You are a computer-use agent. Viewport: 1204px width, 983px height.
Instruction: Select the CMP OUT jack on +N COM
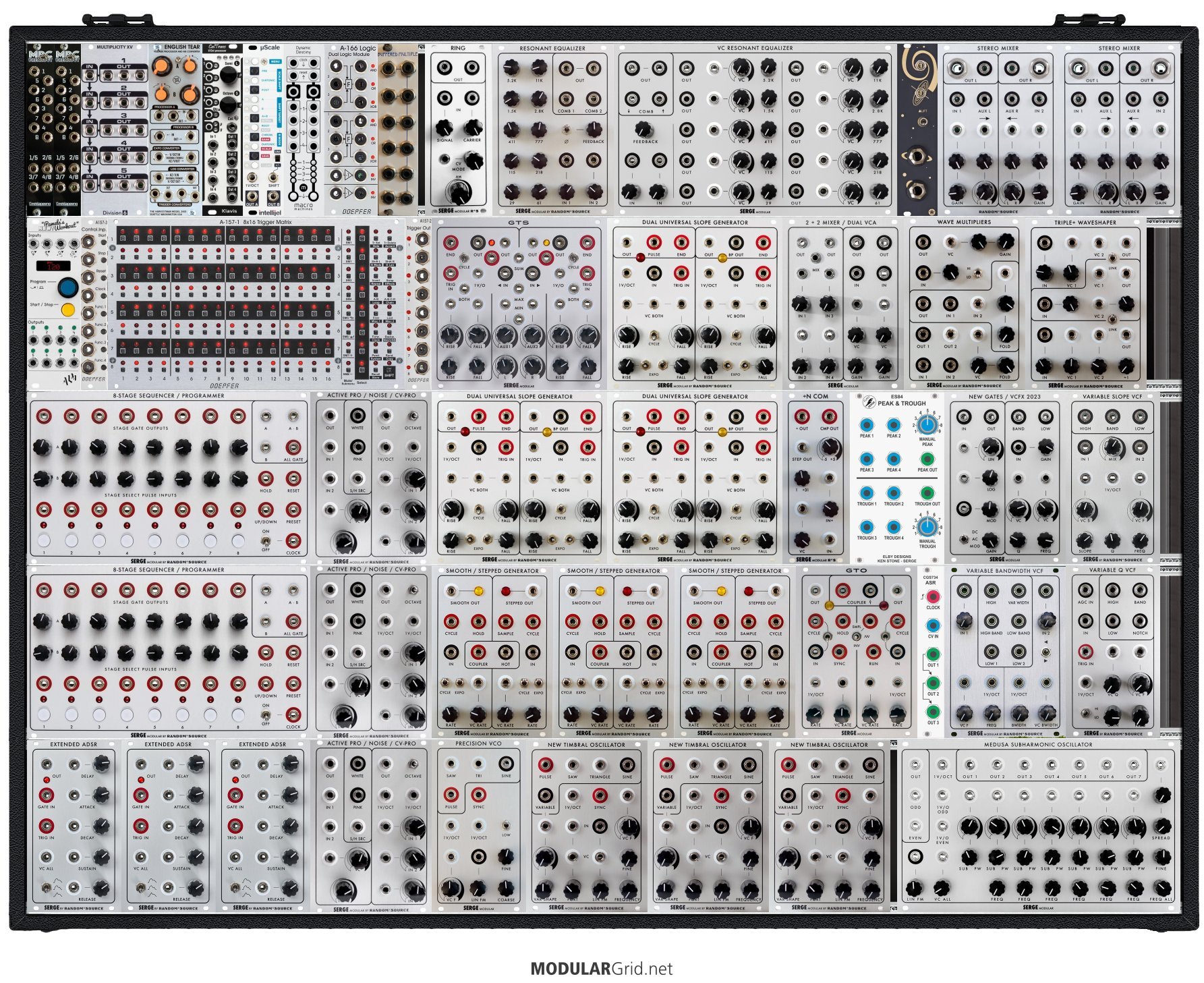coord(829,416)
